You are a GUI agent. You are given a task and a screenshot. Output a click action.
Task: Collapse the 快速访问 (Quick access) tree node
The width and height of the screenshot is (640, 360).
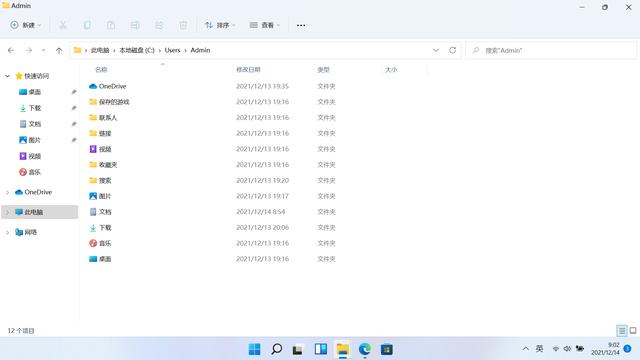[7, 76]
